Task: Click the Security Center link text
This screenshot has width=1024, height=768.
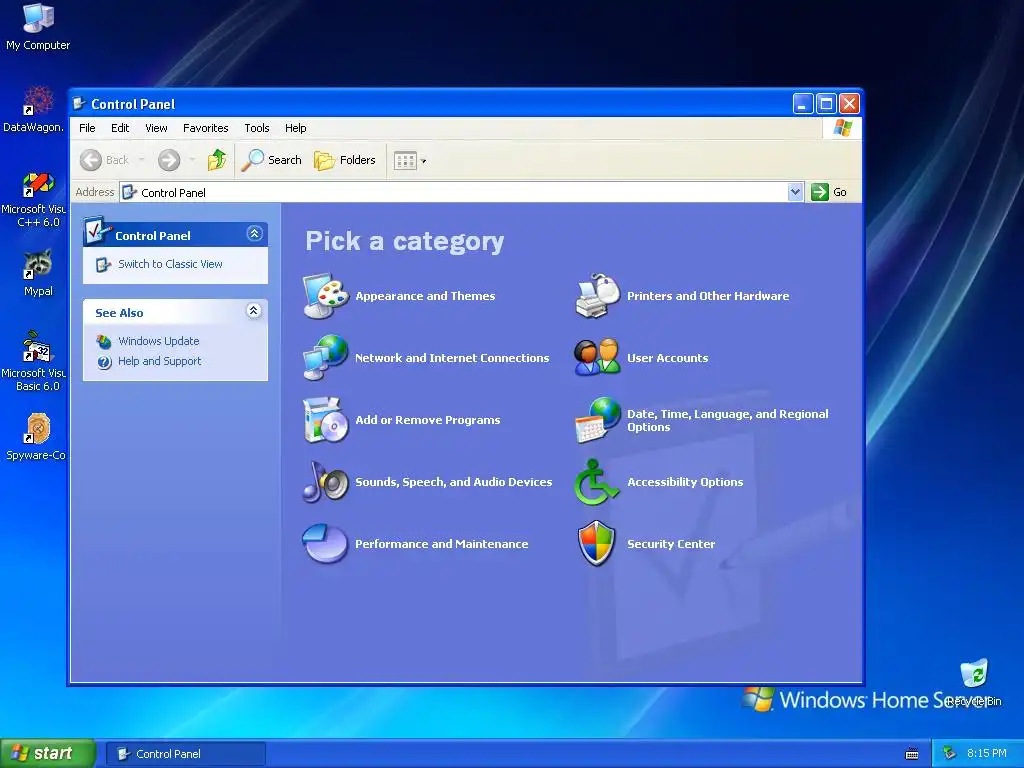Action: pyautogui.click(x=671, y=544)
